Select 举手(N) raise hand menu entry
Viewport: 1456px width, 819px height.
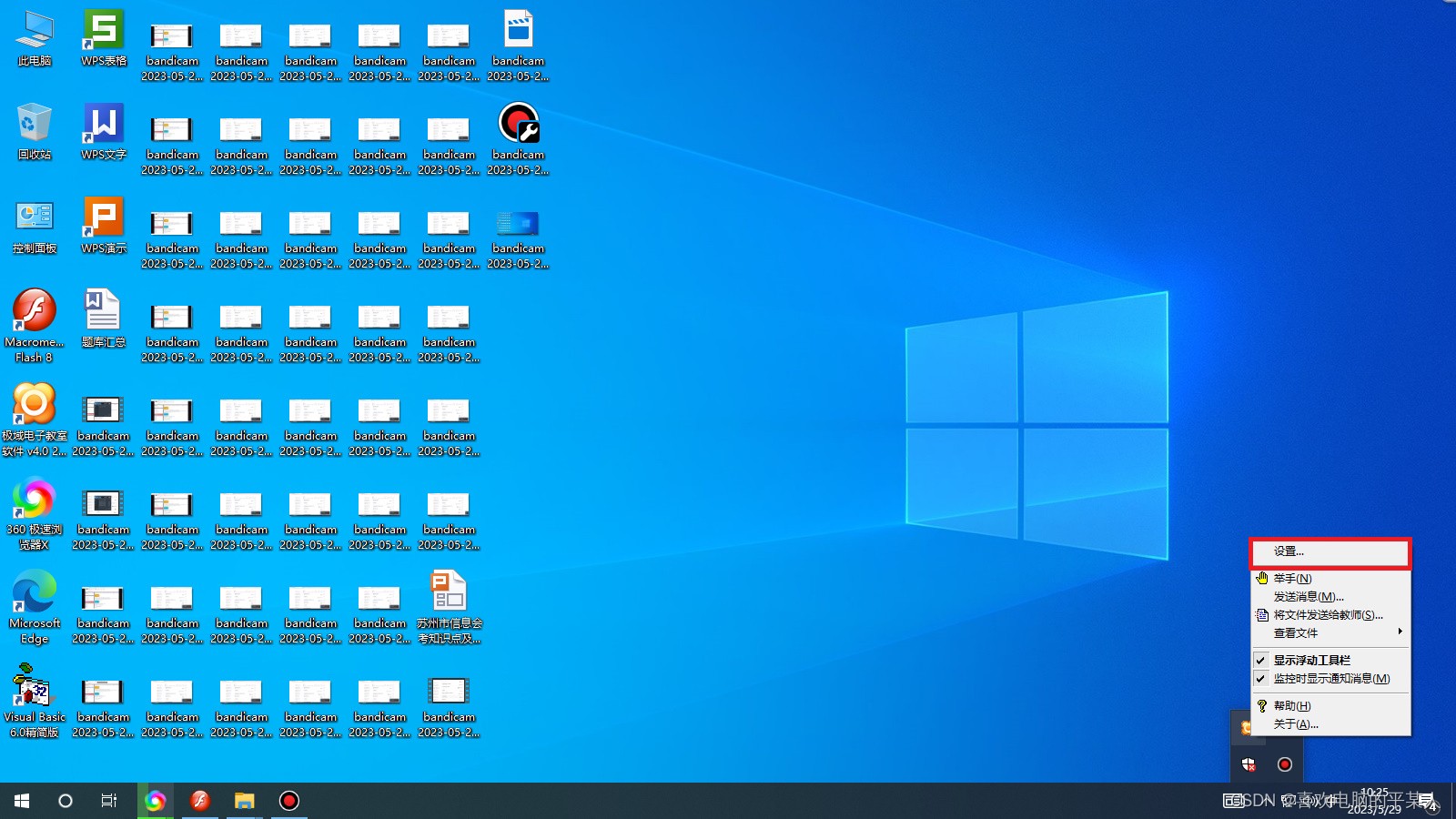click(x=1292, y=579)
